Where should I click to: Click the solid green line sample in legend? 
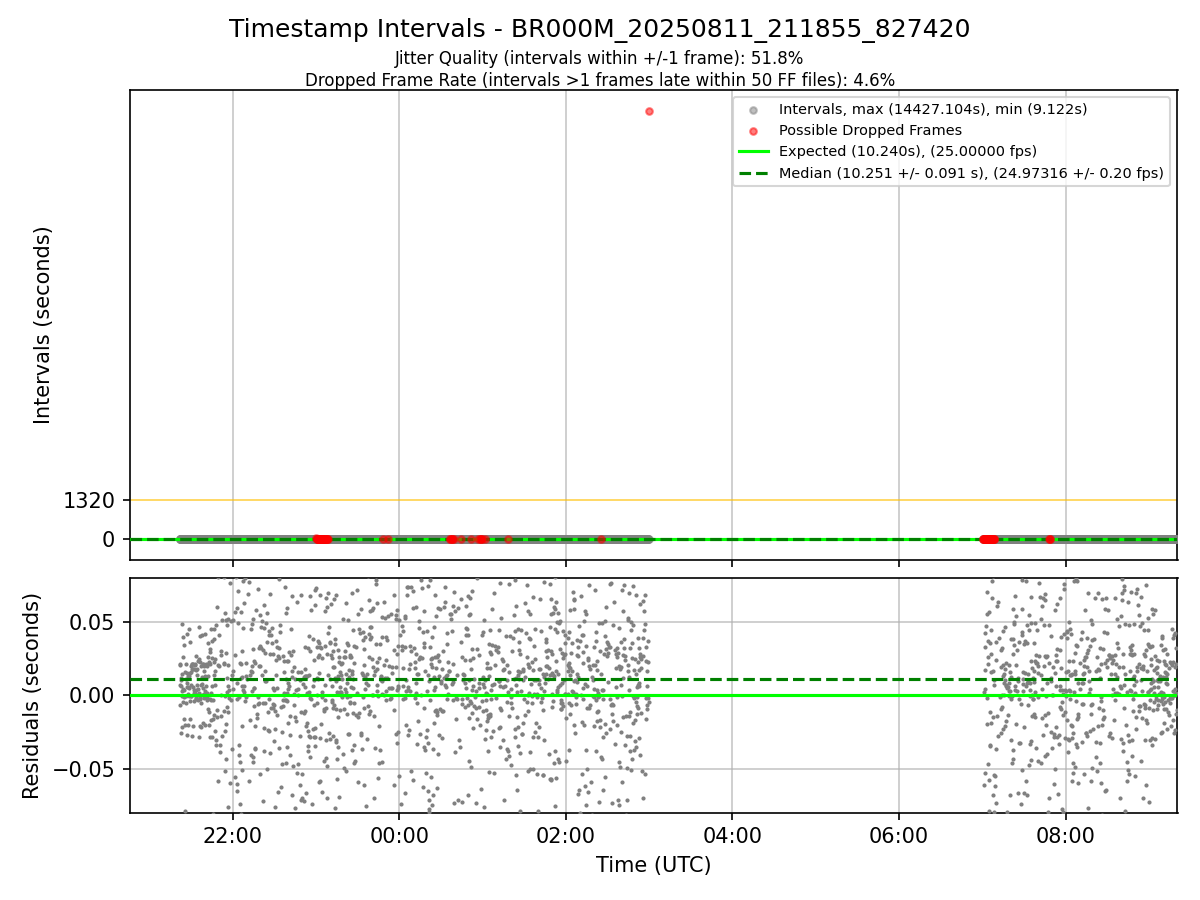click(754, 152)
